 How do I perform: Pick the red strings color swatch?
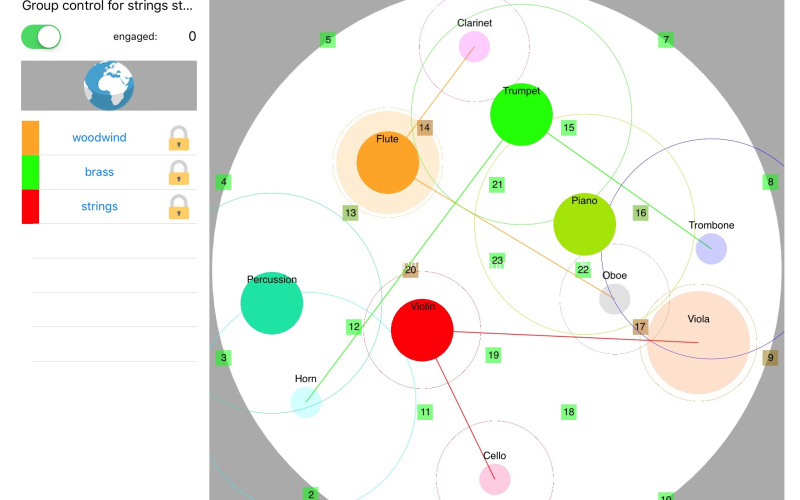coord(30,207)
